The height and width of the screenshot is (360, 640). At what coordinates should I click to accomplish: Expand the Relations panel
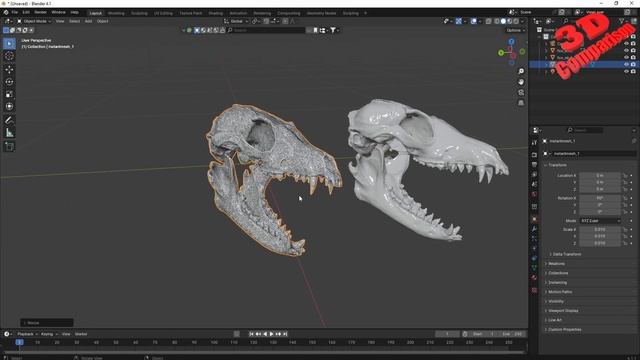point(556,264)
